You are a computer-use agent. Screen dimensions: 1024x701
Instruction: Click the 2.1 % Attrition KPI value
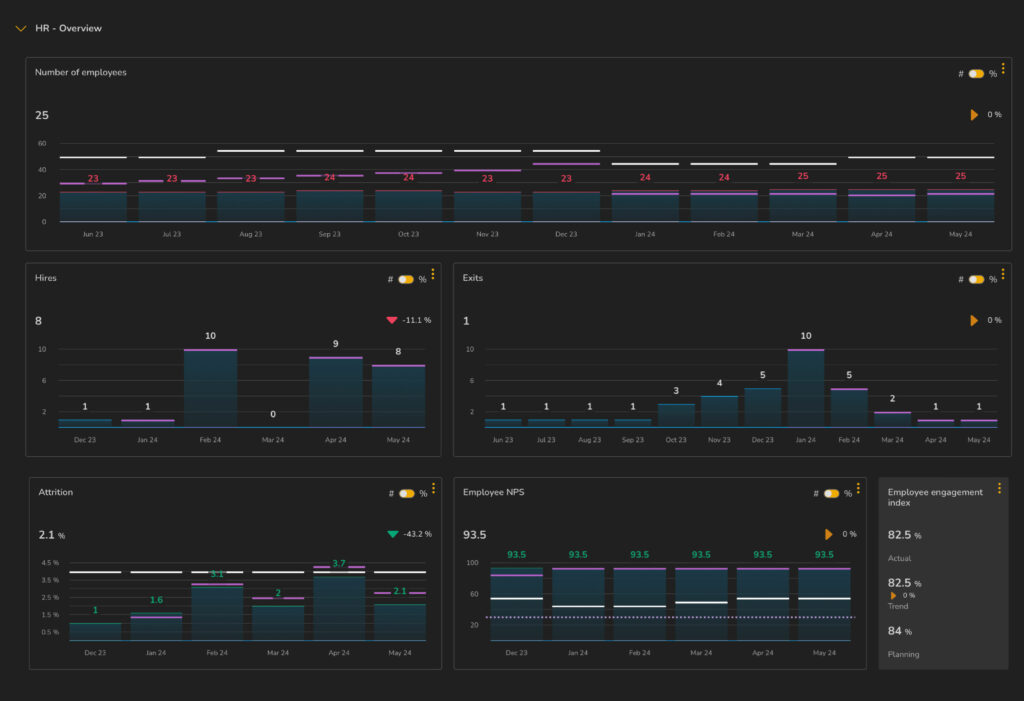click(x=50, y=535)
